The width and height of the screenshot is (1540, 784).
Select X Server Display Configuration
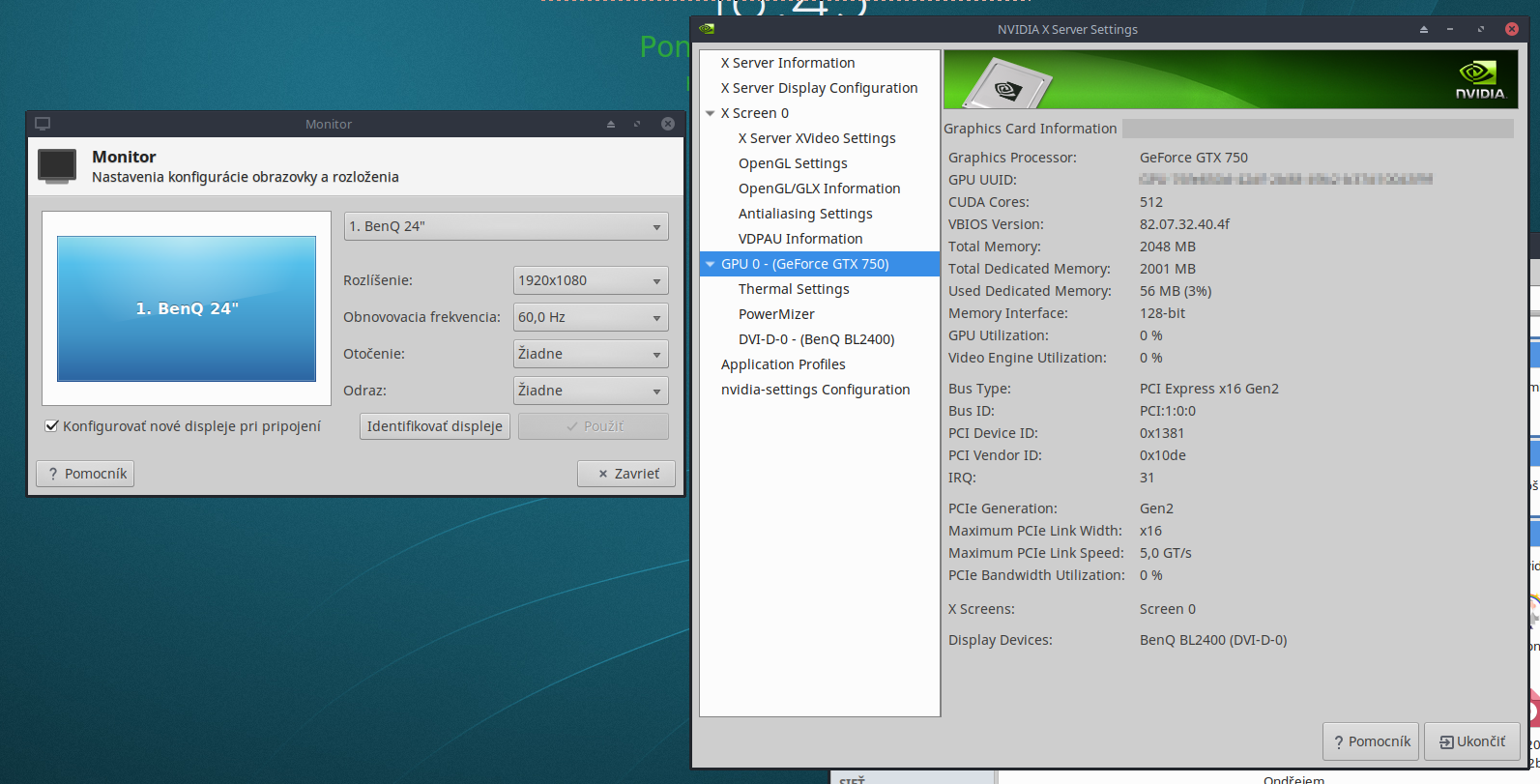pos(819,88)
